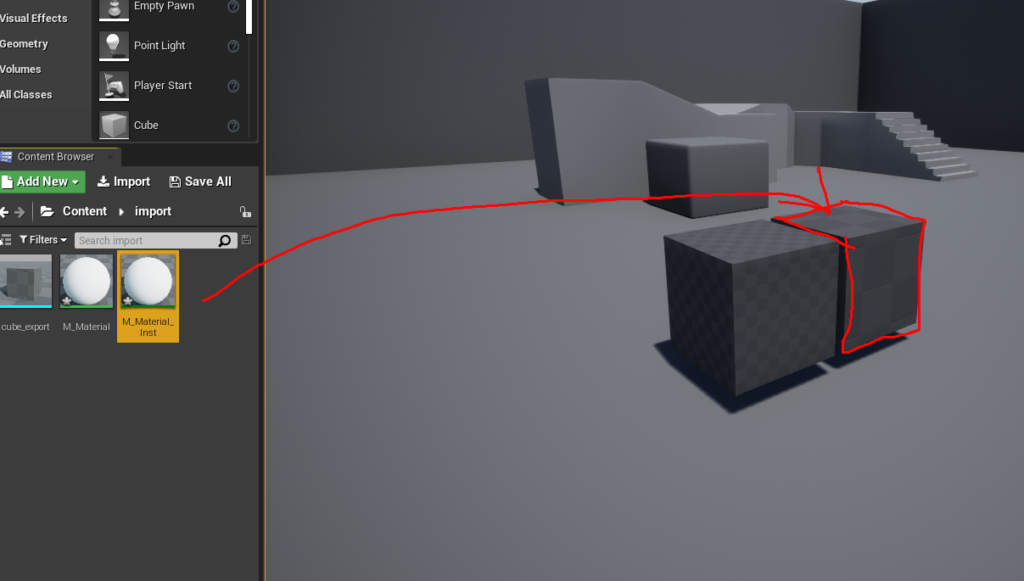Click Content in the breadcrumb path
Image resolution: width=1024 pixels, height=581 pixels.
(84, 212)
